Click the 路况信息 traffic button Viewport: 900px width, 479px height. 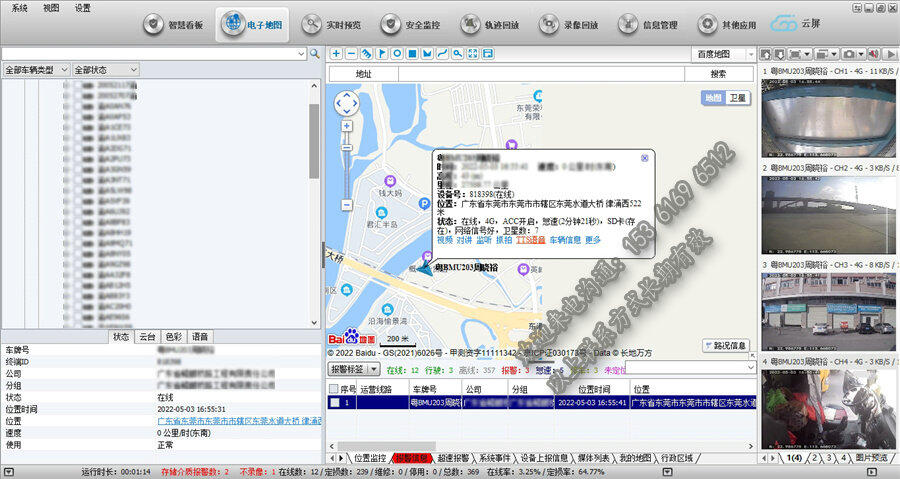[x=725, y=345]
